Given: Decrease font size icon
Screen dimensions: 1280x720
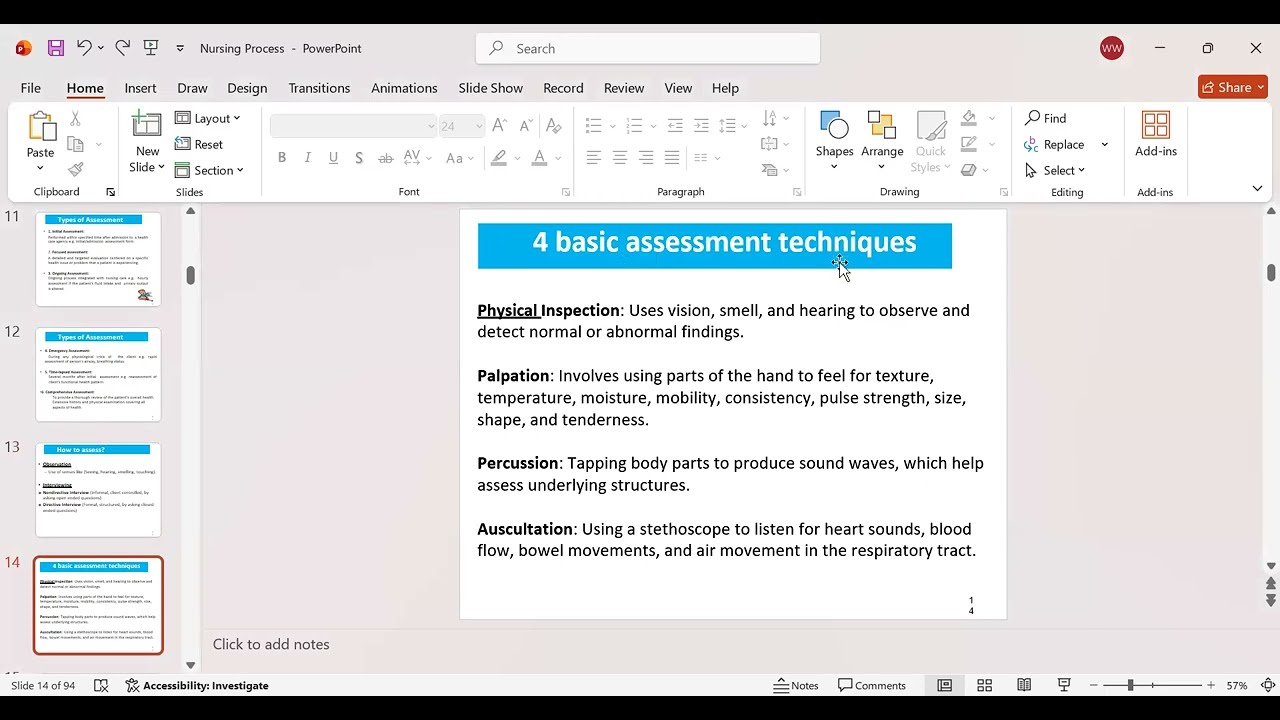Looking at the screenshot, I should 526,126.
